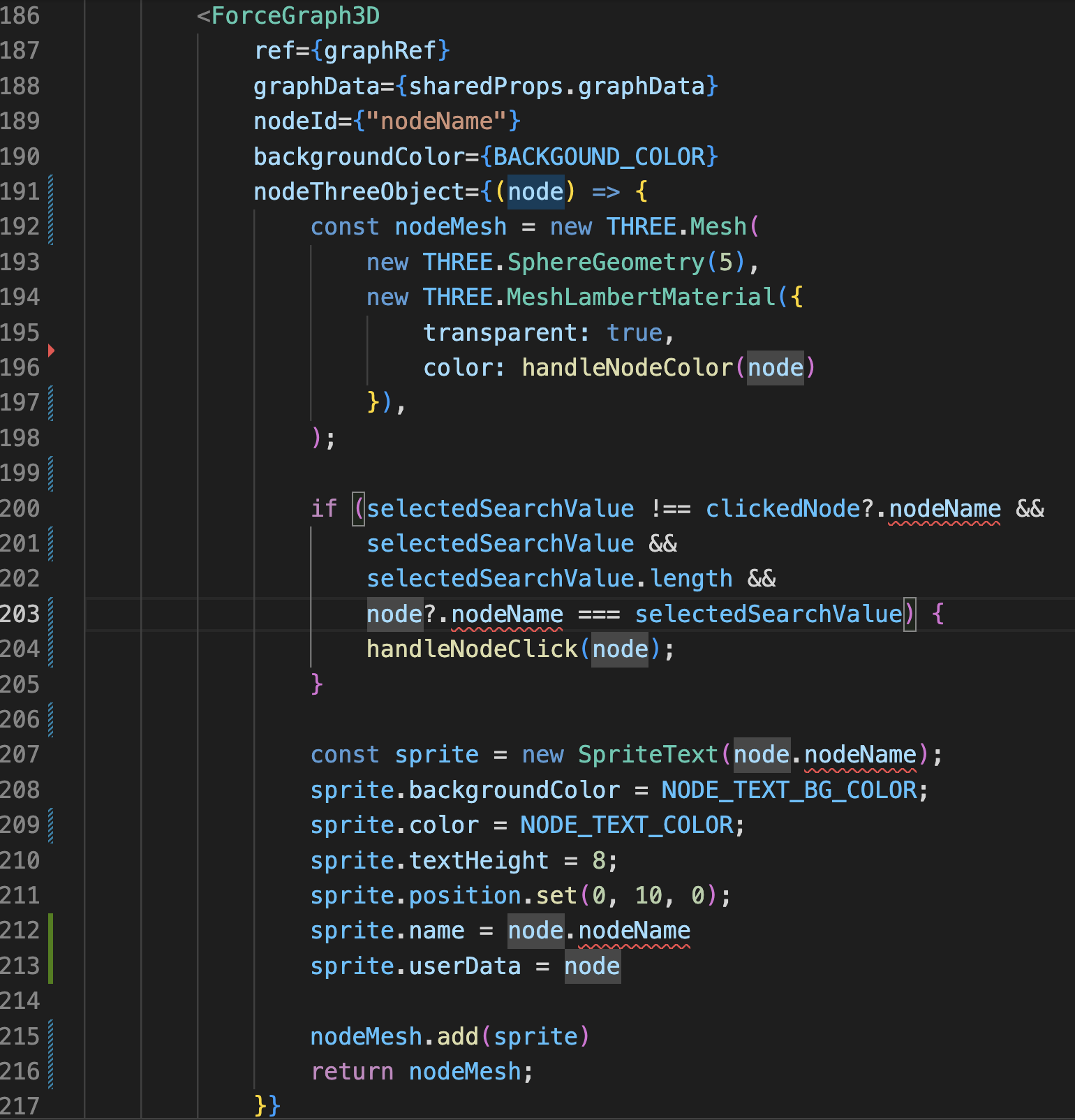Click textHeight on line 210
Viewport: 1075px width, 1120px height.
coord(479,860)
